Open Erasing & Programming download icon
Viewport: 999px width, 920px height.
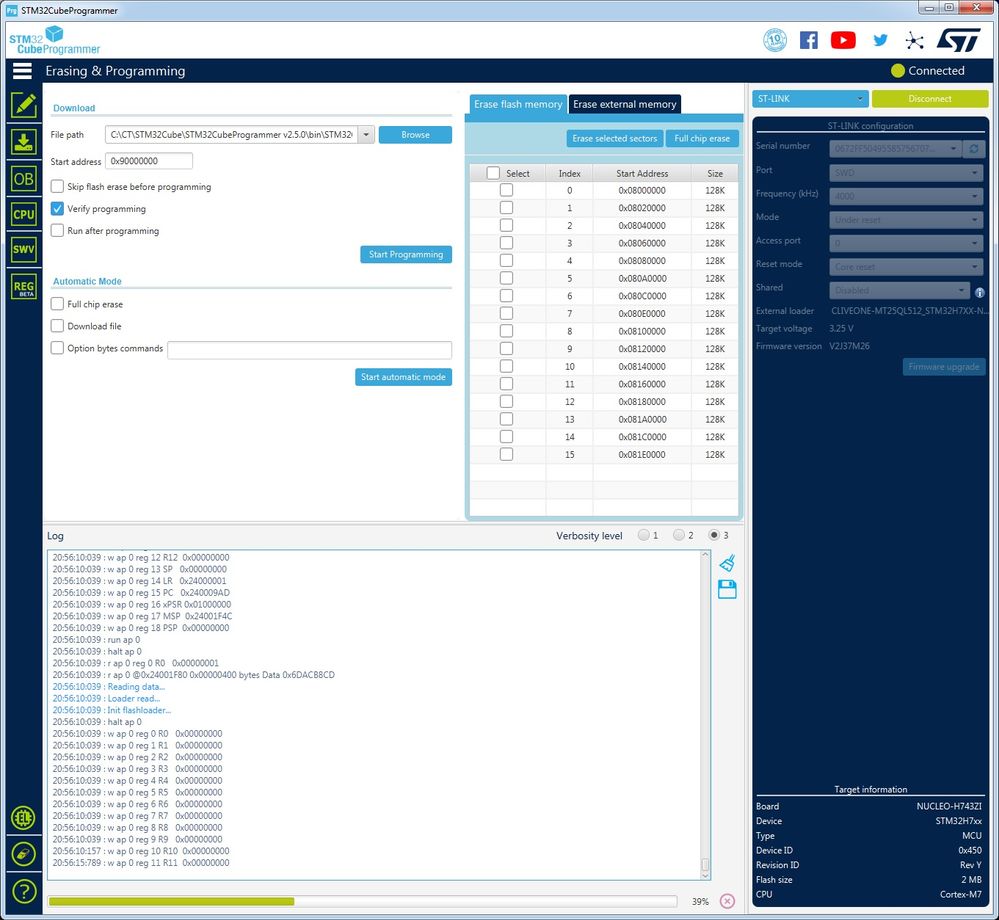(24, 141)
